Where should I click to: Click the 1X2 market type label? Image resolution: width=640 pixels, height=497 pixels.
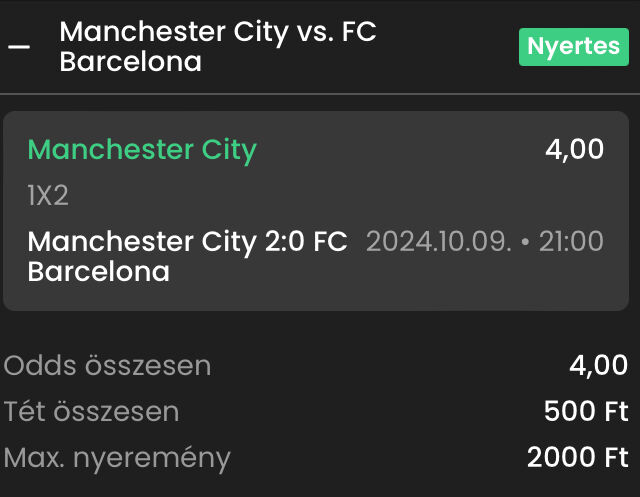(x=48, y=196)
